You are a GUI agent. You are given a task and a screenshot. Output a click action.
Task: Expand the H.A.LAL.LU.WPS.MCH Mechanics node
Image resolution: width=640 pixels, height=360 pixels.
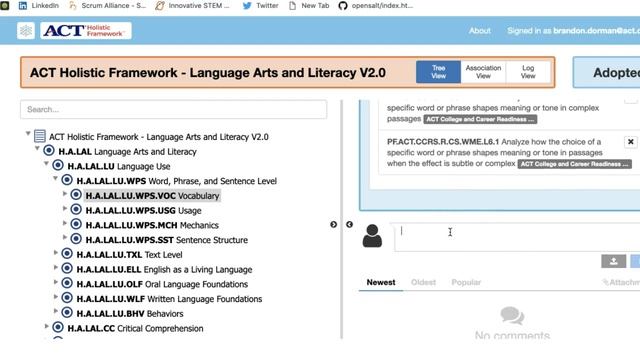tap(64, 223)
